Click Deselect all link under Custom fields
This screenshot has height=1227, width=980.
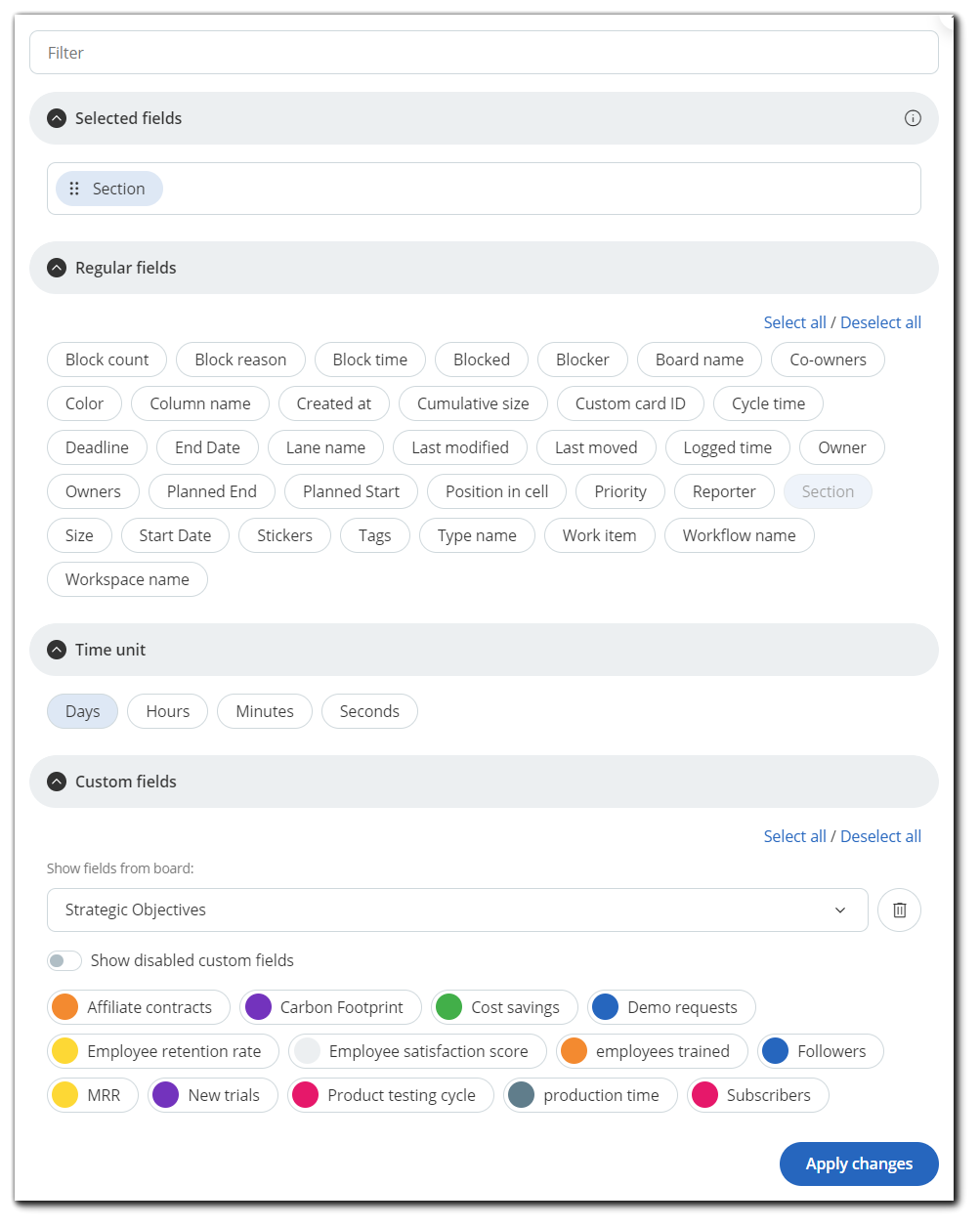(x=880, y=836)
